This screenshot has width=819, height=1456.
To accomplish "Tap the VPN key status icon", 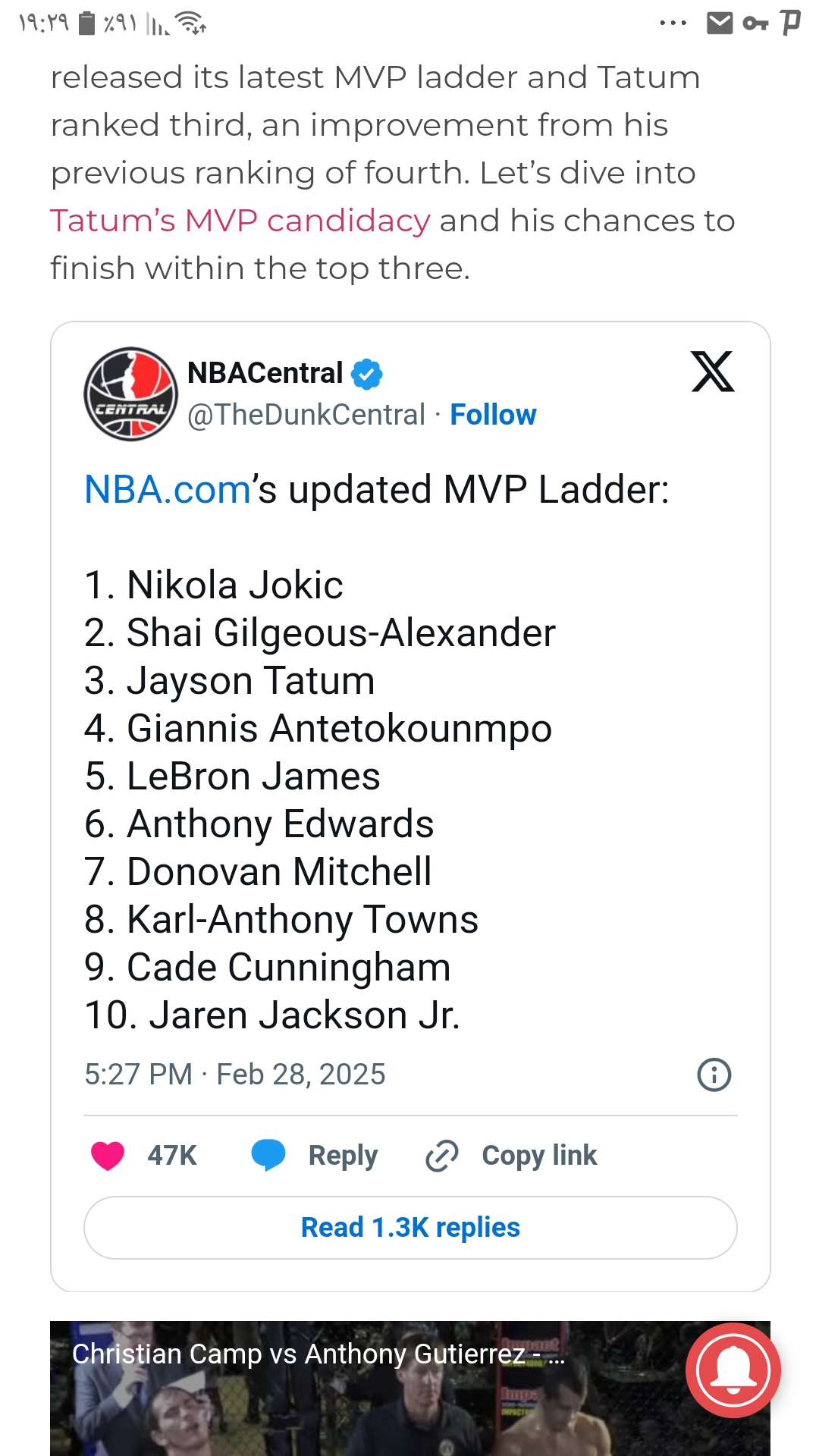I will click(x=755, y=24).
